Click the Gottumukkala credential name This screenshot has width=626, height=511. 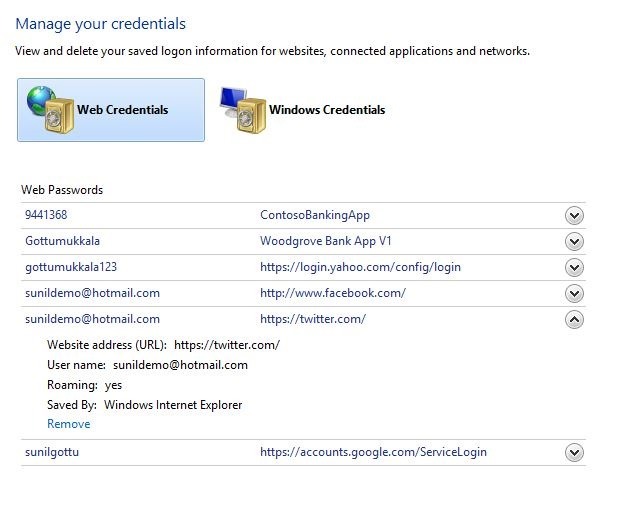(x=62, y=241)
